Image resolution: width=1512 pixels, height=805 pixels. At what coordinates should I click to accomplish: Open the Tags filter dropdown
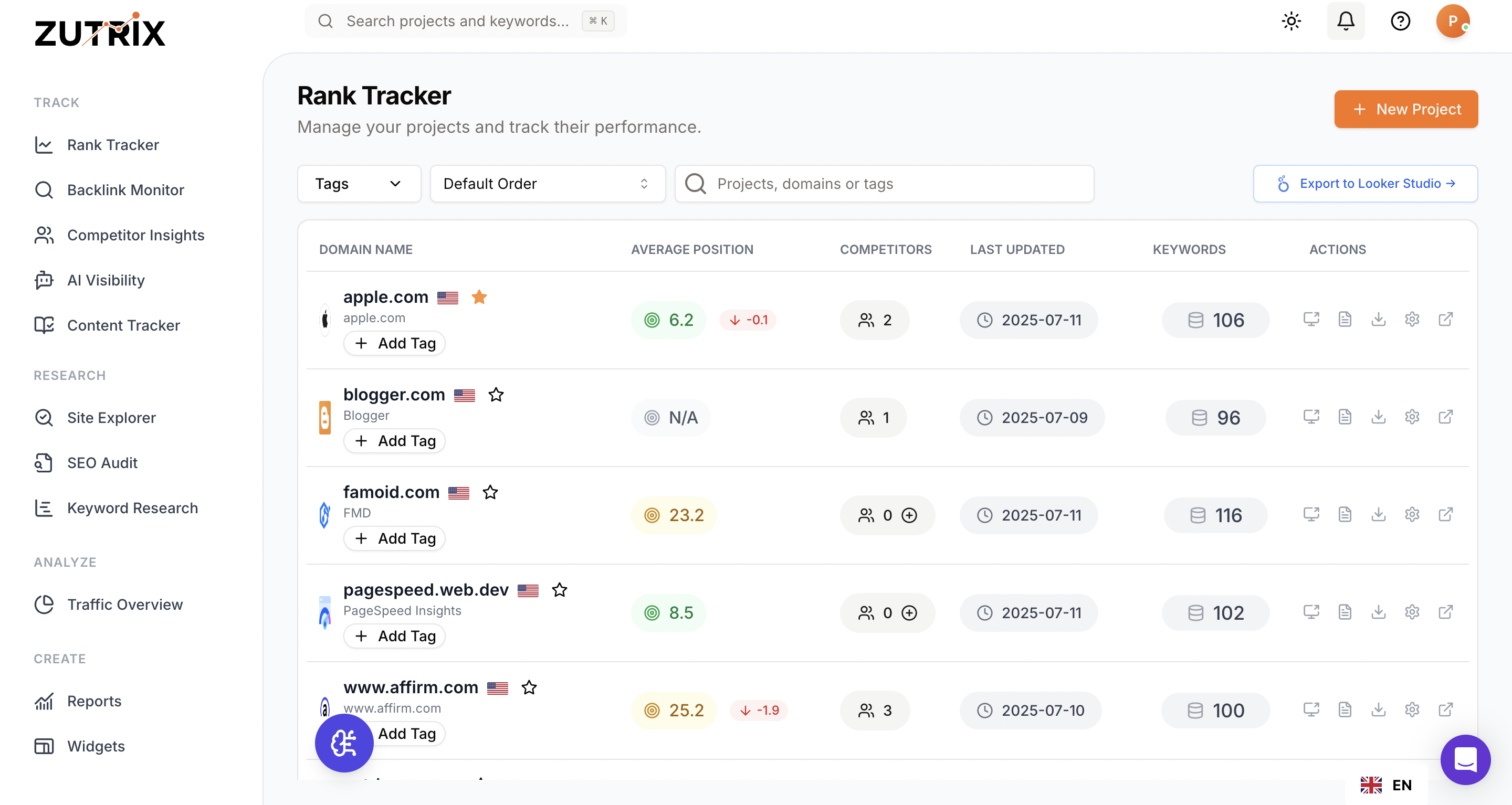click(x=359, y=184)
